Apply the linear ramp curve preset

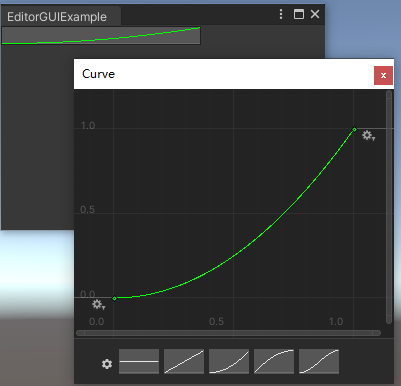click(184, 361)
